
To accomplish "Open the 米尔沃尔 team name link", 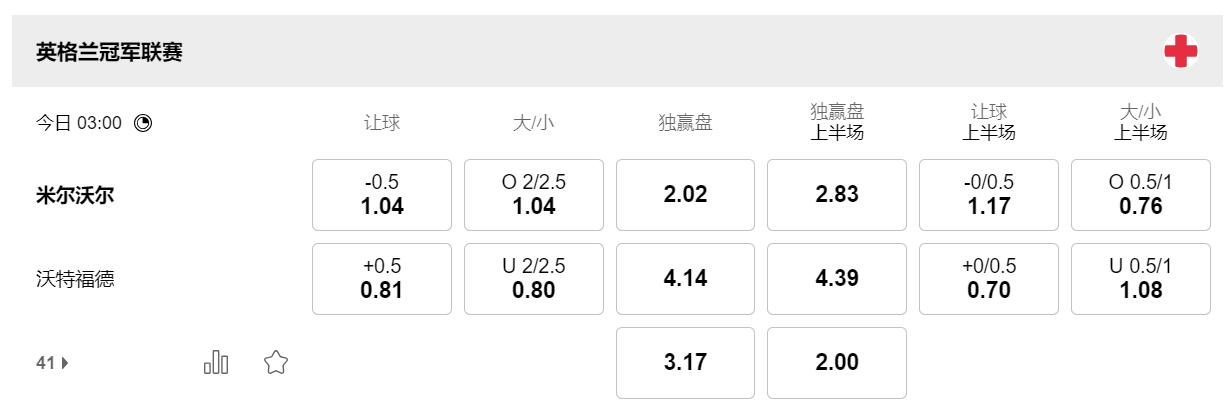I will [x=75, y=195].
